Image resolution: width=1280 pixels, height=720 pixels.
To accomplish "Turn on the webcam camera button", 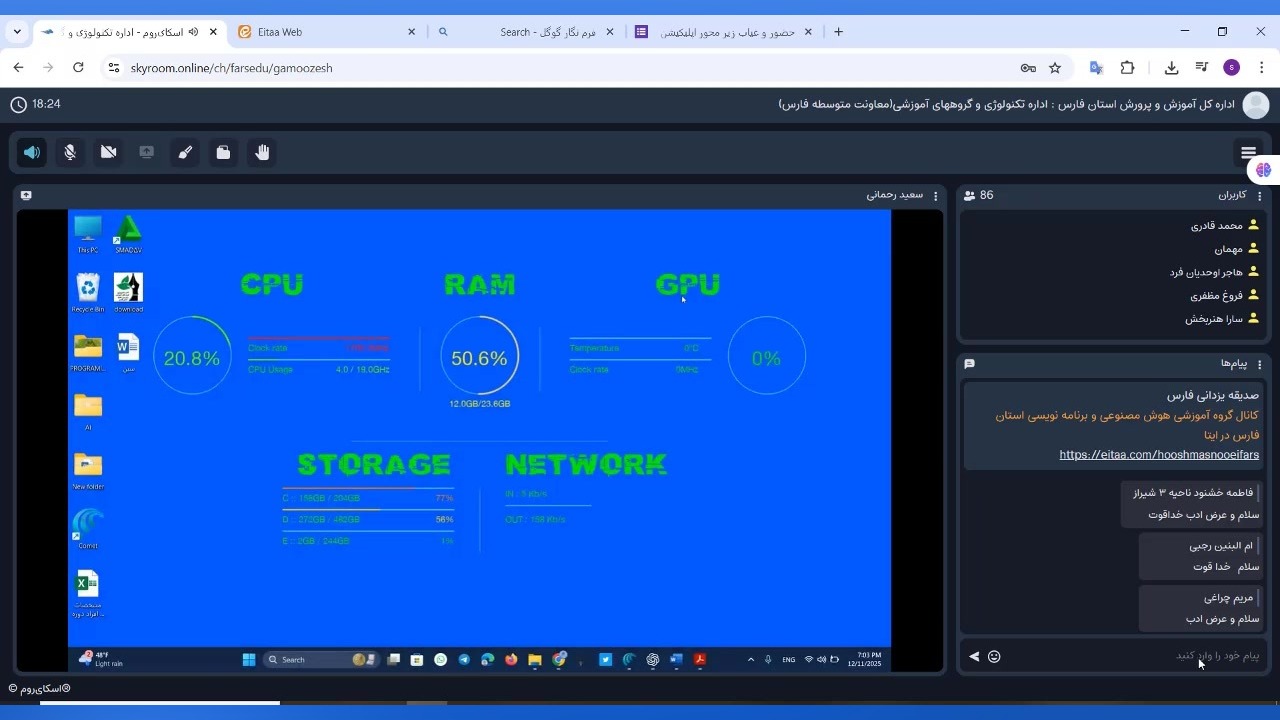I will point(108,152).
